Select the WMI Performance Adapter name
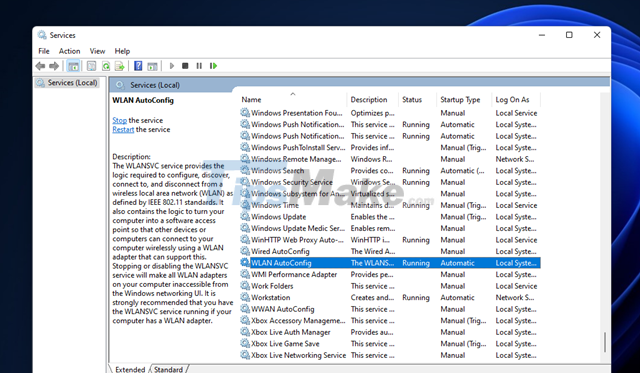The width and height of the screenshot is (640, 373). tap(294, 275)
